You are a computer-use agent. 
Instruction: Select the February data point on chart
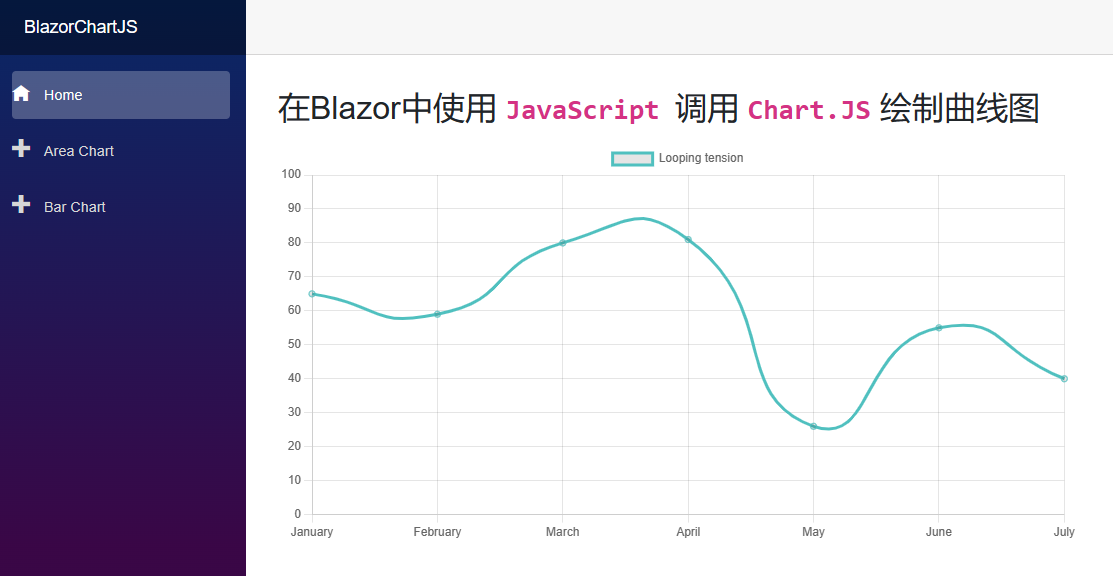437,314
